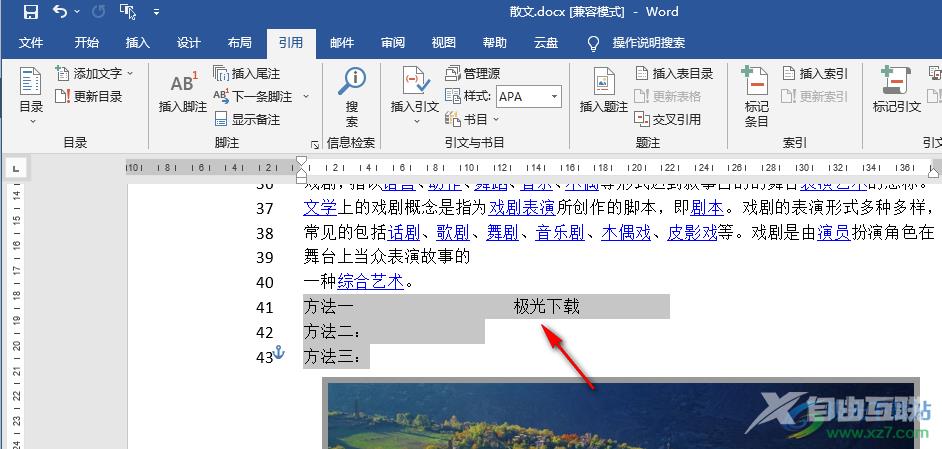
Task: Switch to the 云盘 tab
Action: coord(546,43)
